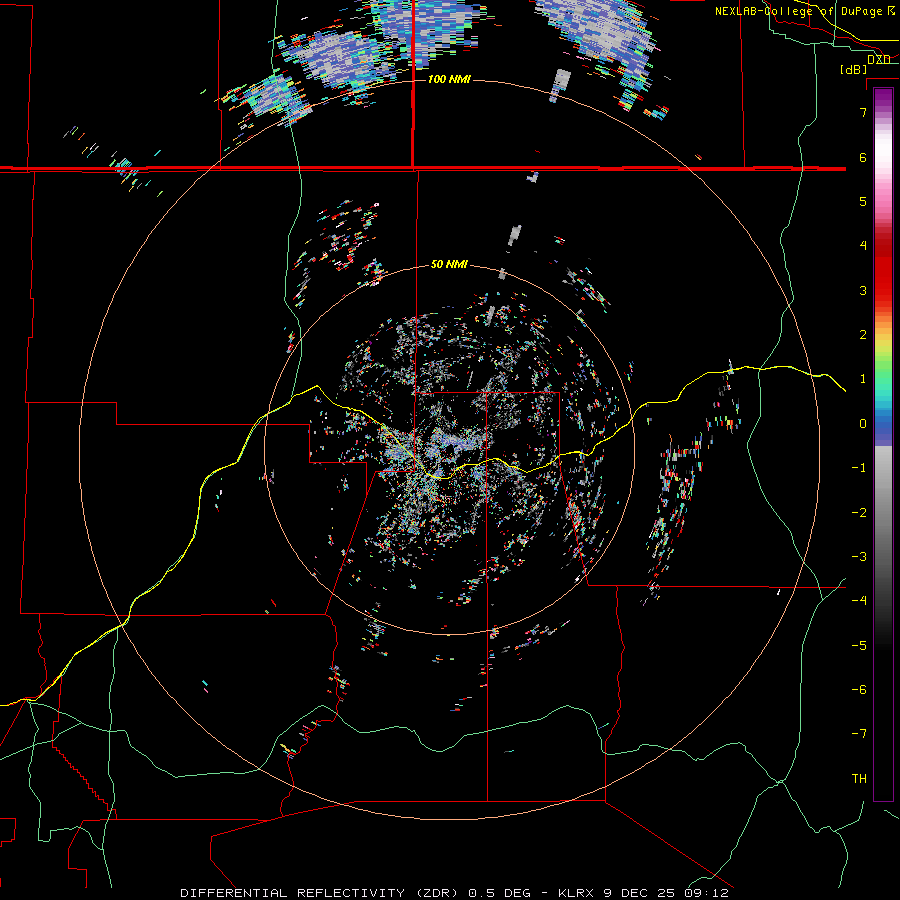Click the "7" scale value
Viewport: 900px width, 900px height.
[863, 112]
